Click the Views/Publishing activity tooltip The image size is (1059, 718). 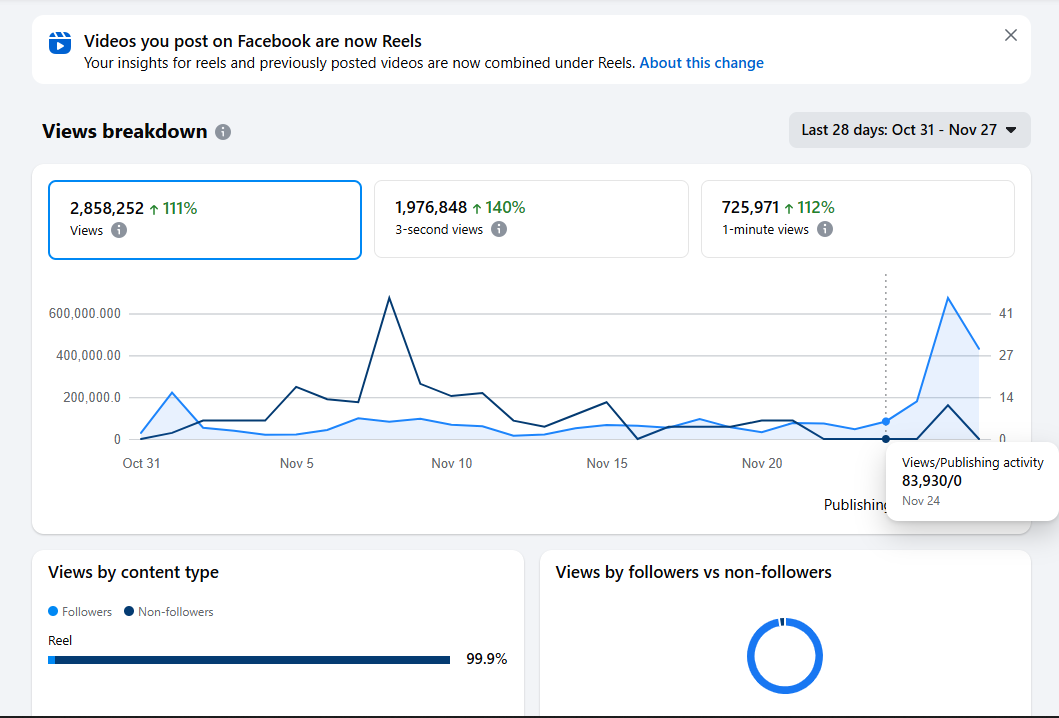pyautogui.click(x=971, y=481)
